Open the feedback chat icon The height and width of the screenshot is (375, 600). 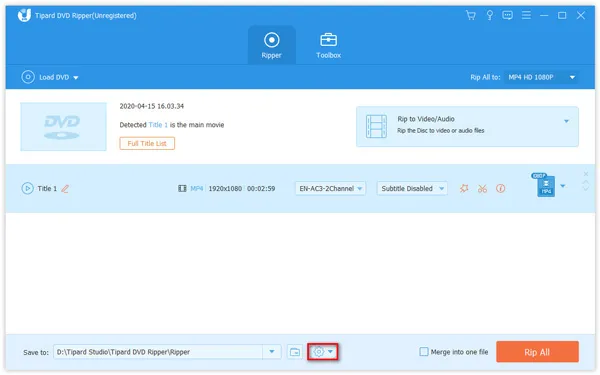click(x=507, y=15)
